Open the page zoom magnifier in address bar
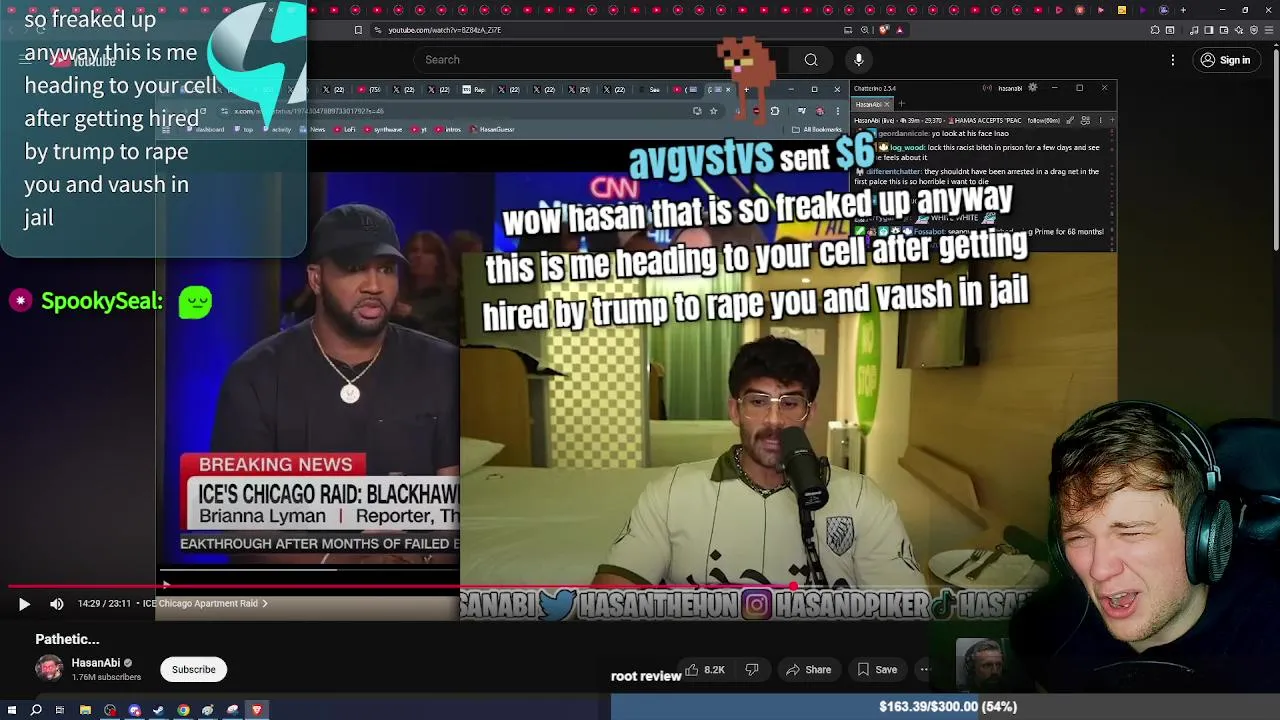The image size is (1280, 720). click(865, 30)
